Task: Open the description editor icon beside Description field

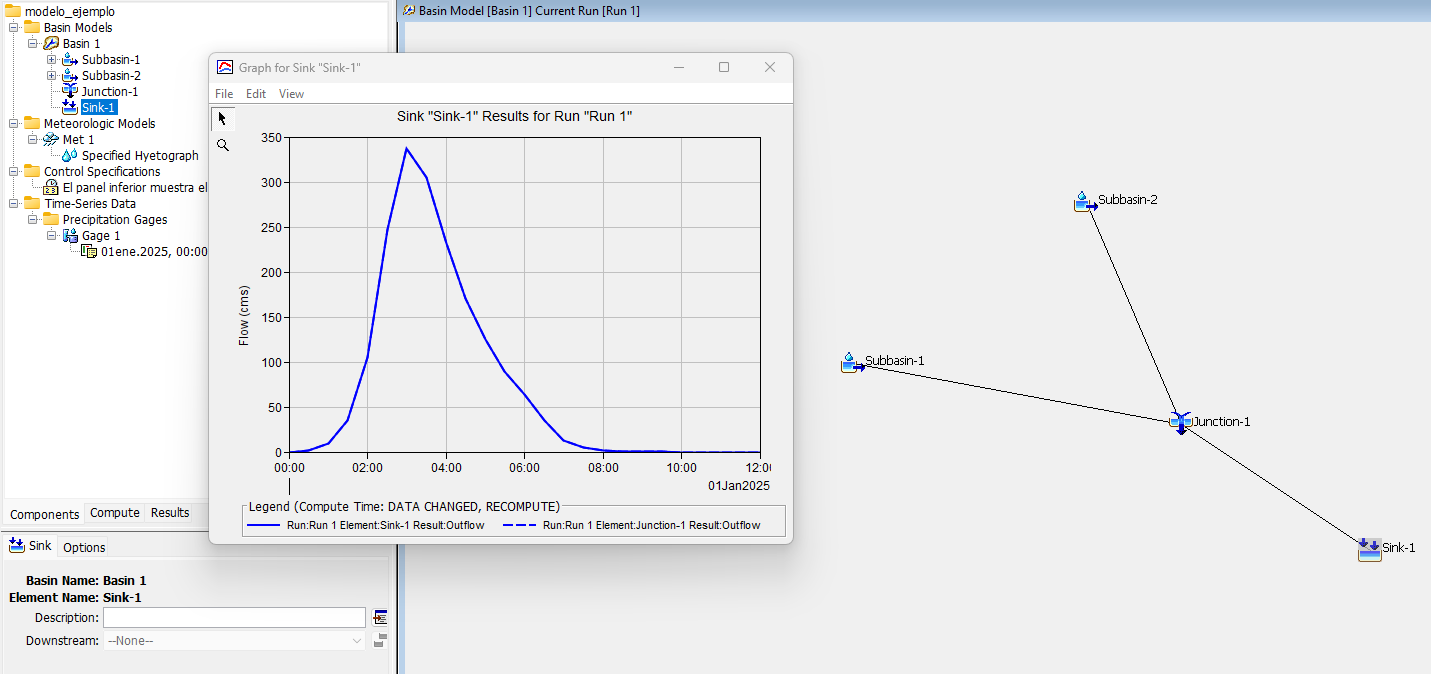Action: pyautogui.click(x=380, y=618)
